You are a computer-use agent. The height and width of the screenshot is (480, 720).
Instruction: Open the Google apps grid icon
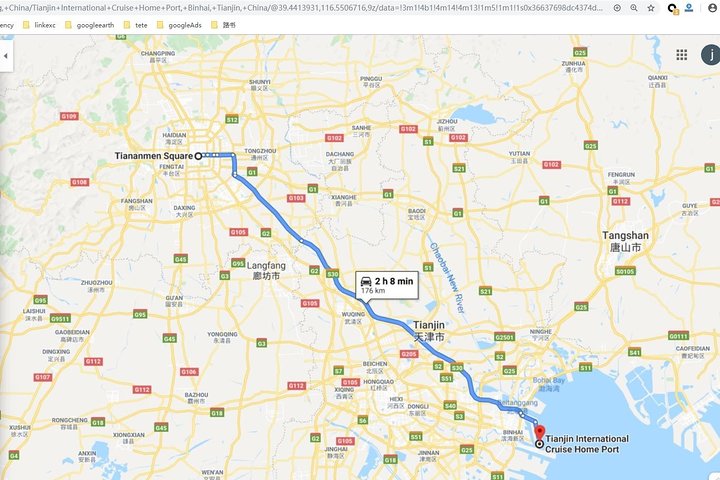pos(681,55)
